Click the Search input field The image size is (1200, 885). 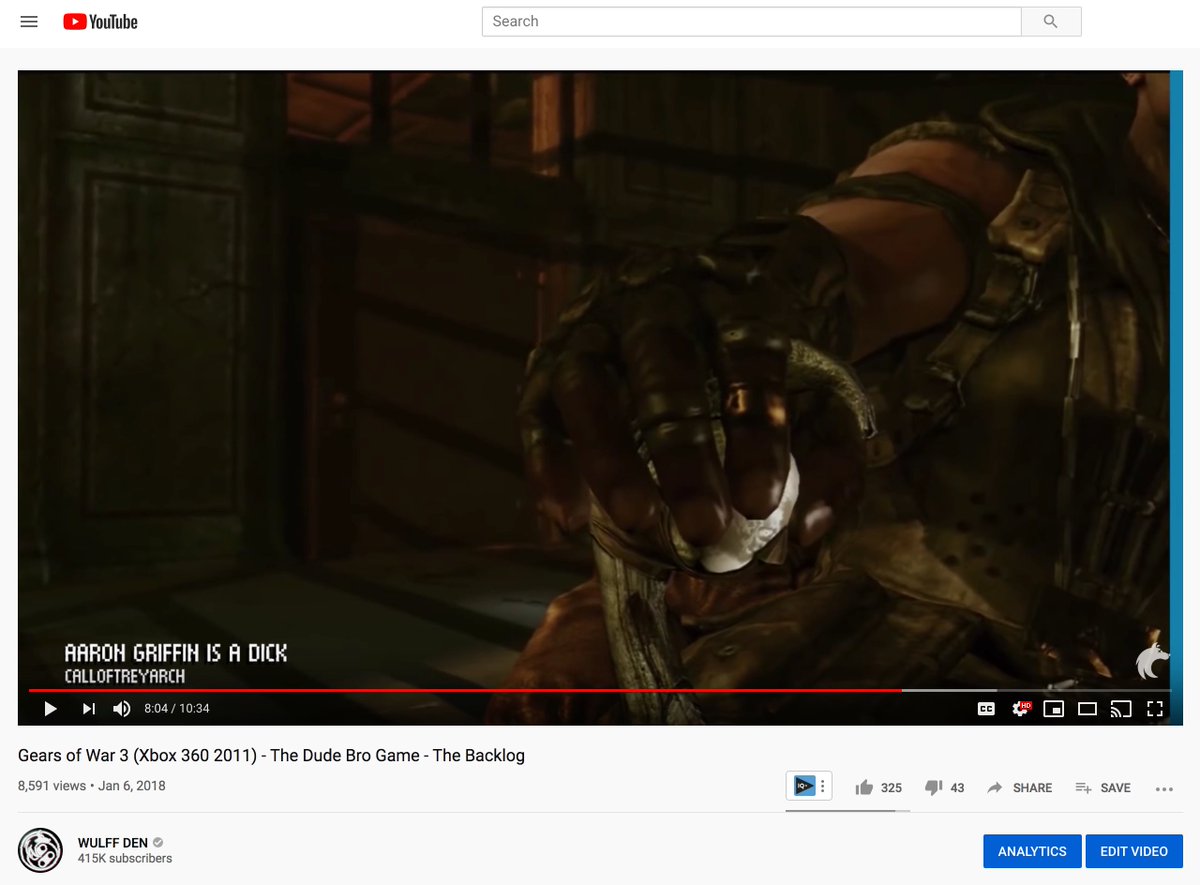(751, 21)
